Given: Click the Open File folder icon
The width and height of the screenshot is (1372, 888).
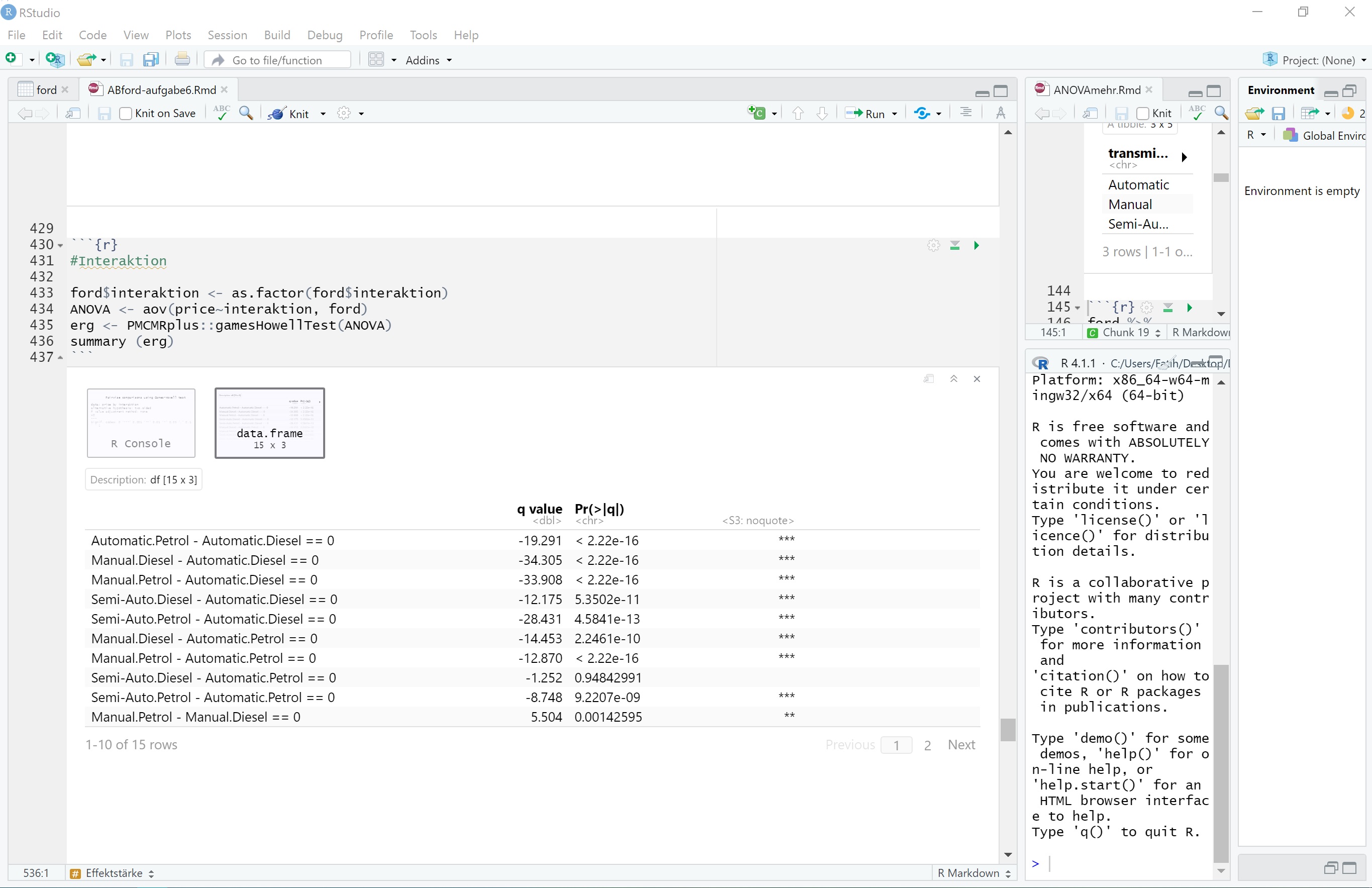Looking at the screenshot, I should coord(87,59).
